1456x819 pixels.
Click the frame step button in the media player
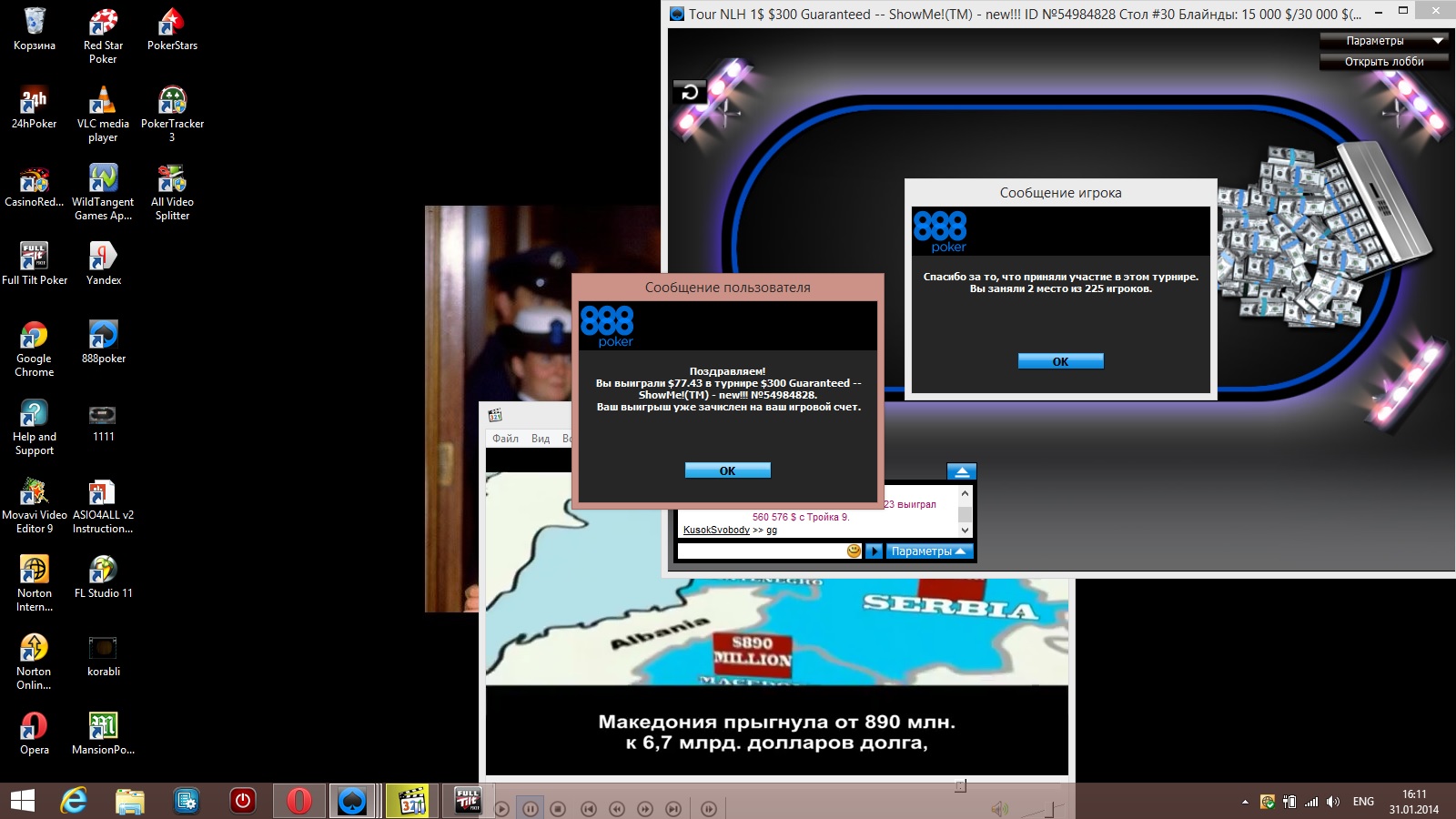click(709, 809)
